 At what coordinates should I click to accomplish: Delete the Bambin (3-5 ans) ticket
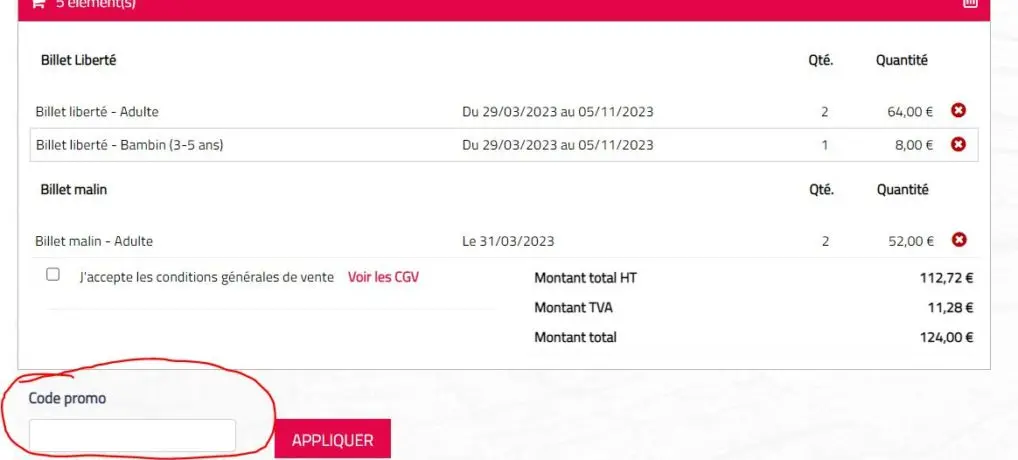958,144
